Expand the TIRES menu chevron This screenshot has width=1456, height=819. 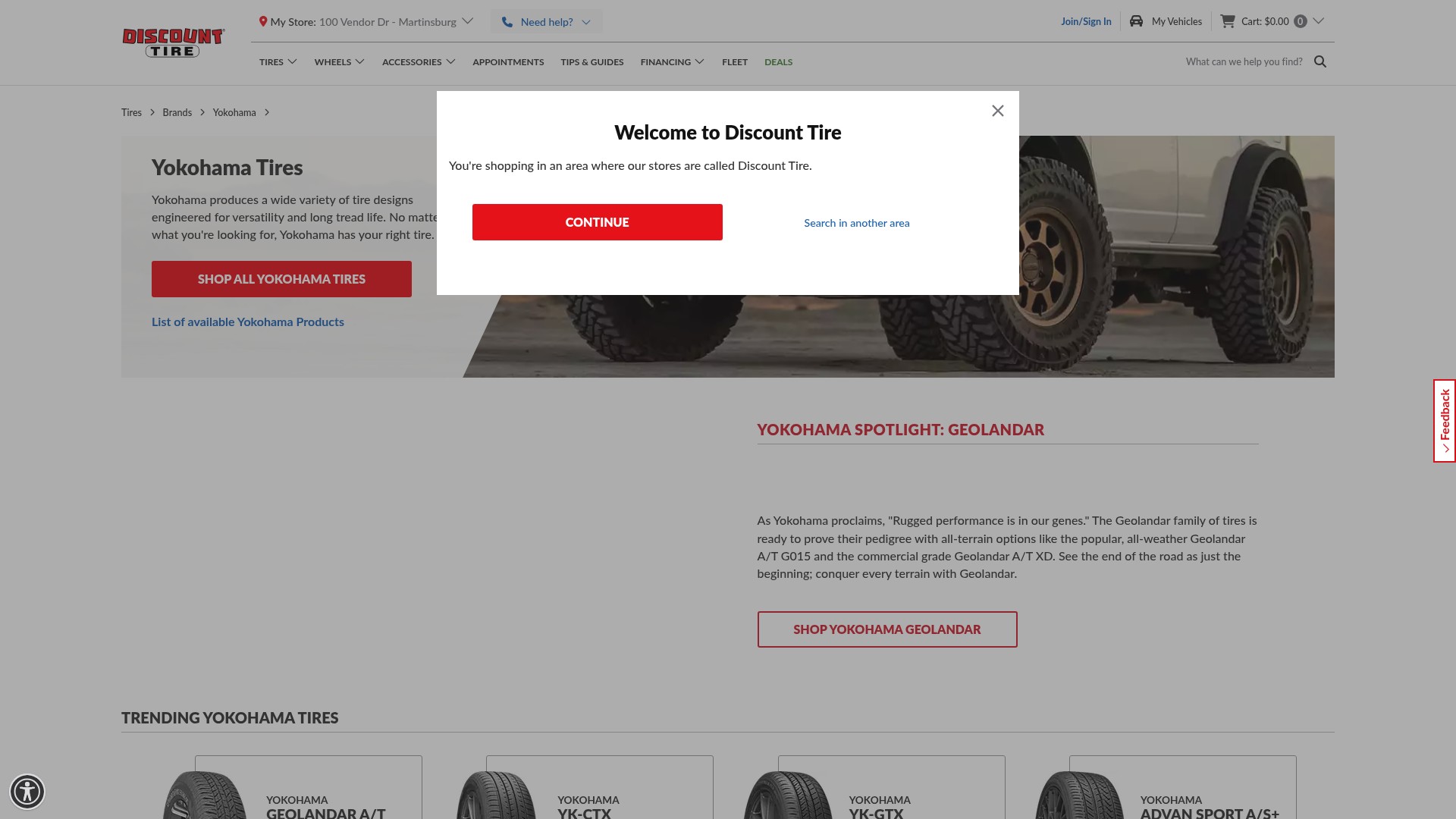292,61
